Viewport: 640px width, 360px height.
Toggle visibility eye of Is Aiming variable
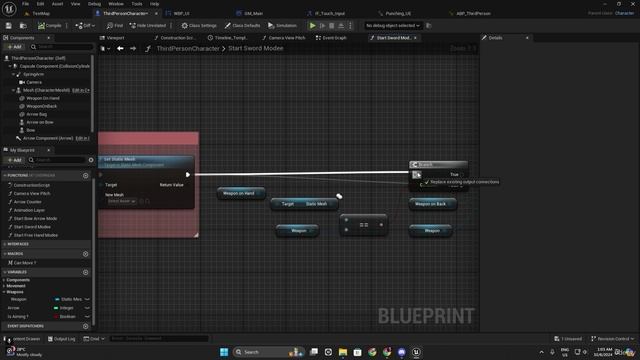tap(87, 316)
